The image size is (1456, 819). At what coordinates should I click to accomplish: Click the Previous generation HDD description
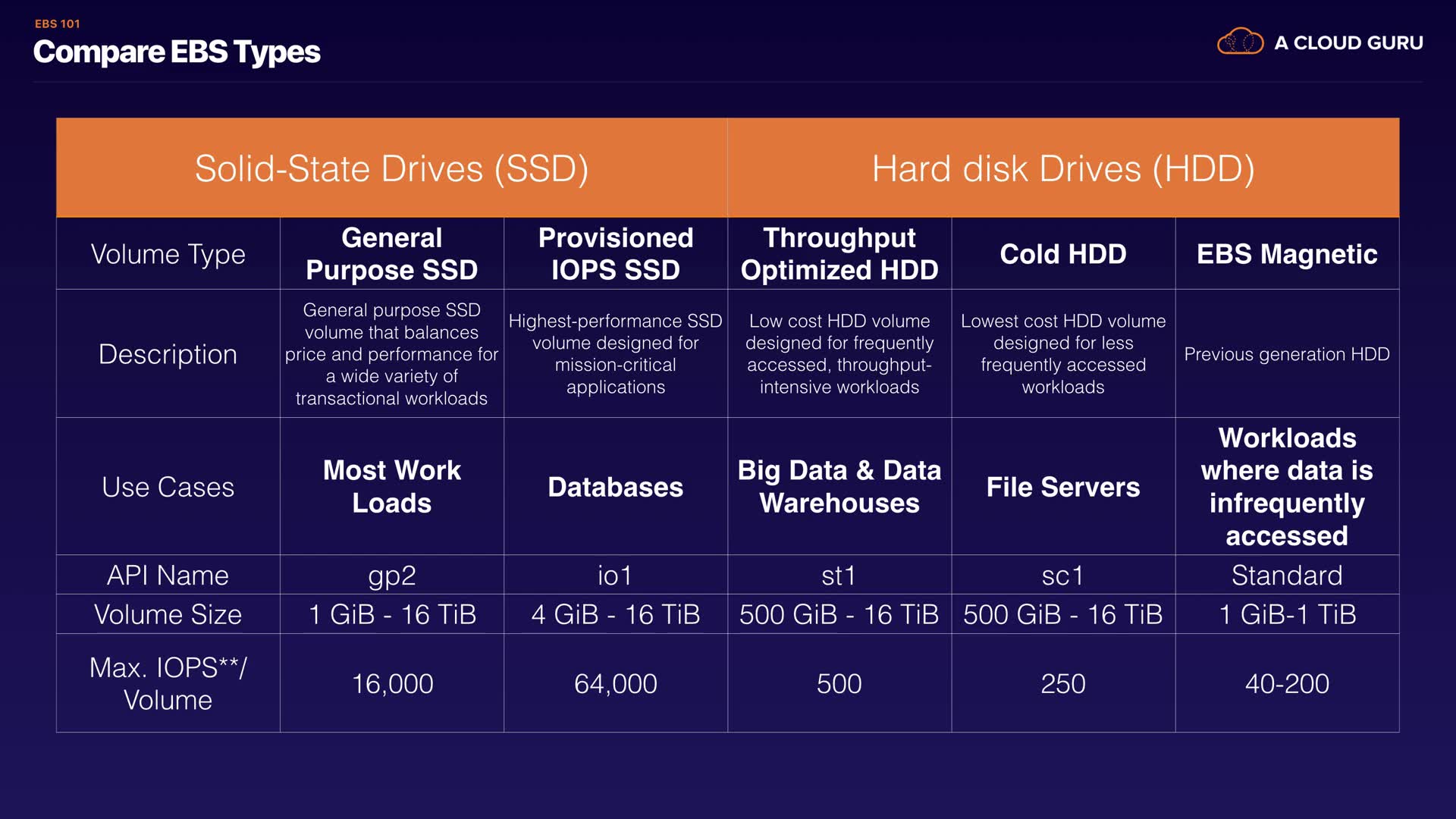point(1286,354)
